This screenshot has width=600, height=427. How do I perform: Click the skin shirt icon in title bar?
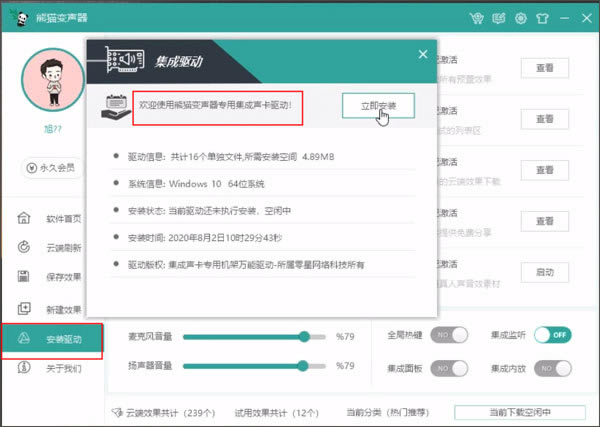pos(542,18)
